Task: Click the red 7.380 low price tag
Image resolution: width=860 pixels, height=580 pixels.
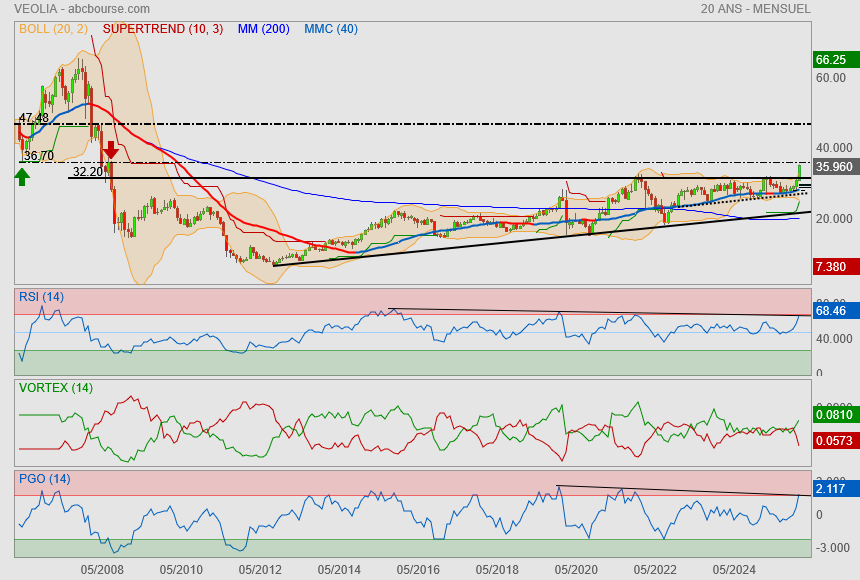Action: click(832, 267)
